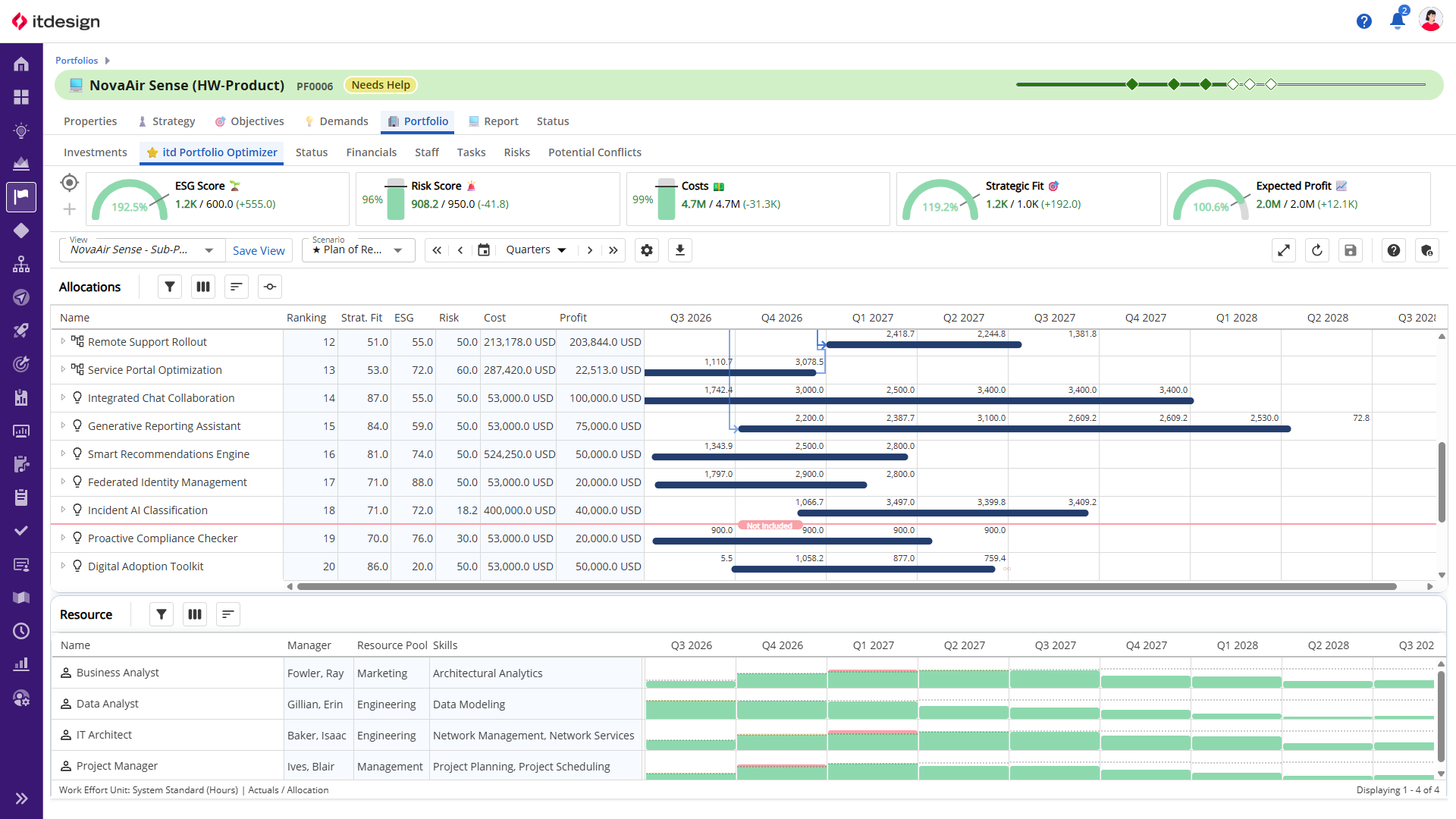Save scenario with the disk icon
This screenshot has height=819, width=1456.
[1351, 250]
